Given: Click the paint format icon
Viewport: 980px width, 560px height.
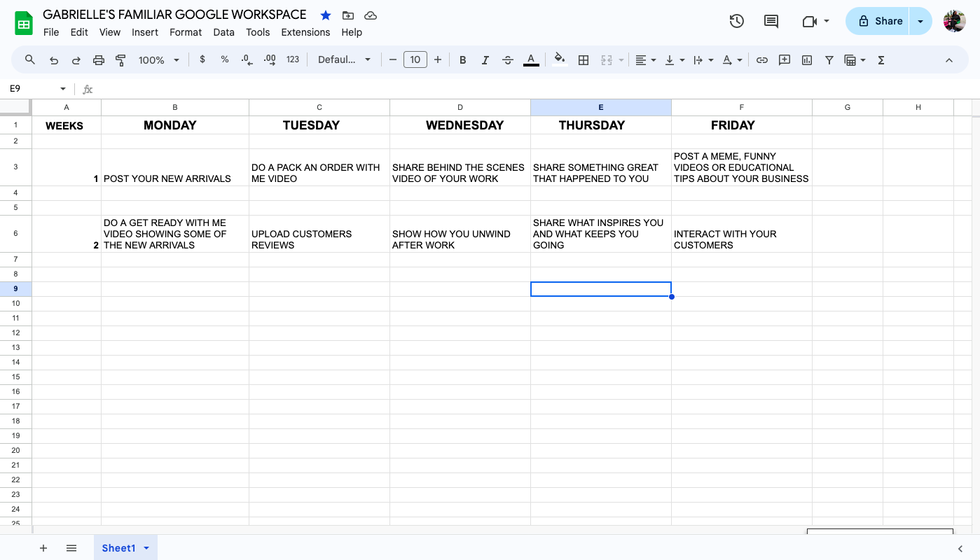Looking at the screenshot, I should (x=121, y=60).
